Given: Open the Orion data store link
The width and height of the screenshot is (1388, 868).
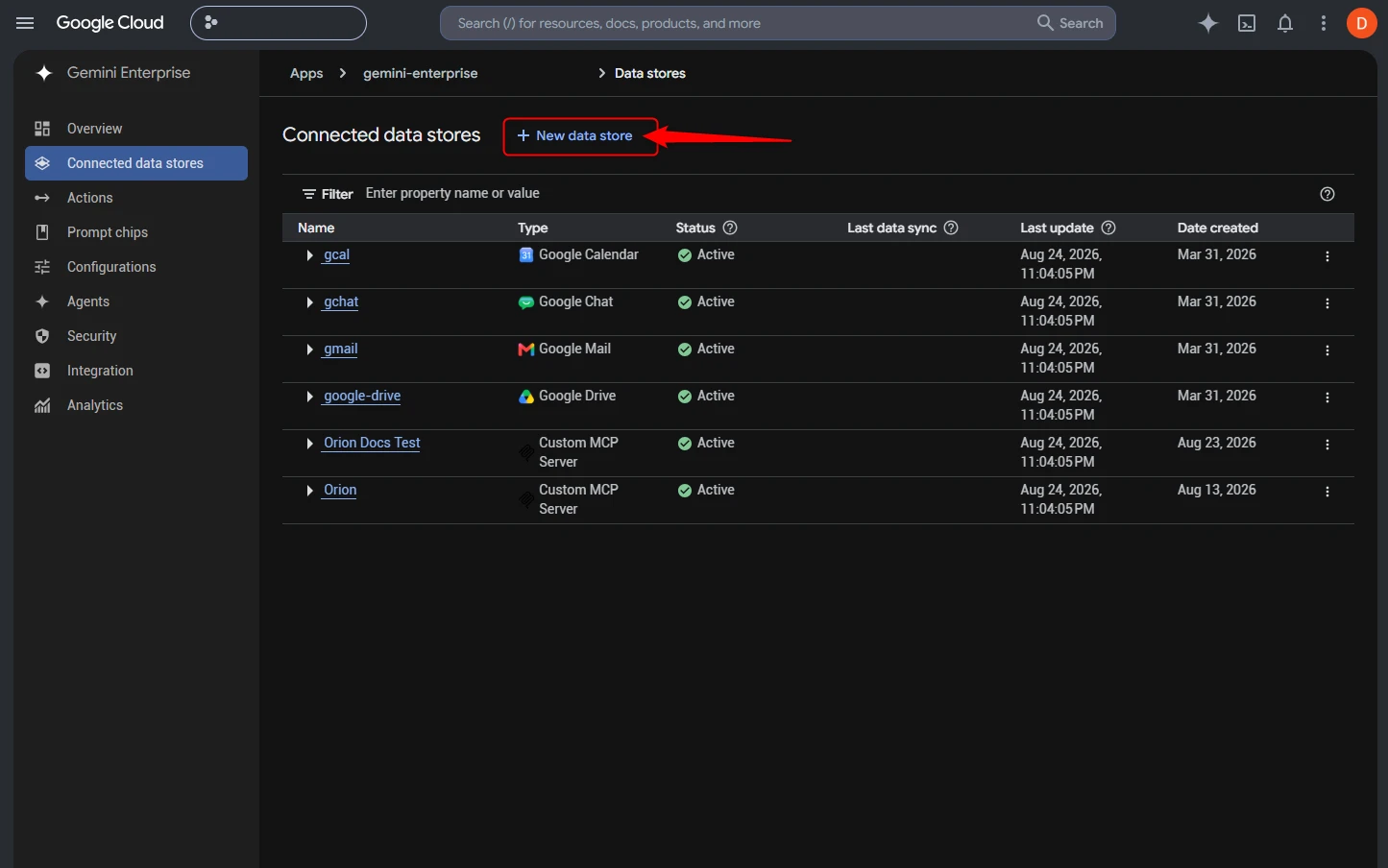Looking at the screenshot, I should tap(340, 490).
